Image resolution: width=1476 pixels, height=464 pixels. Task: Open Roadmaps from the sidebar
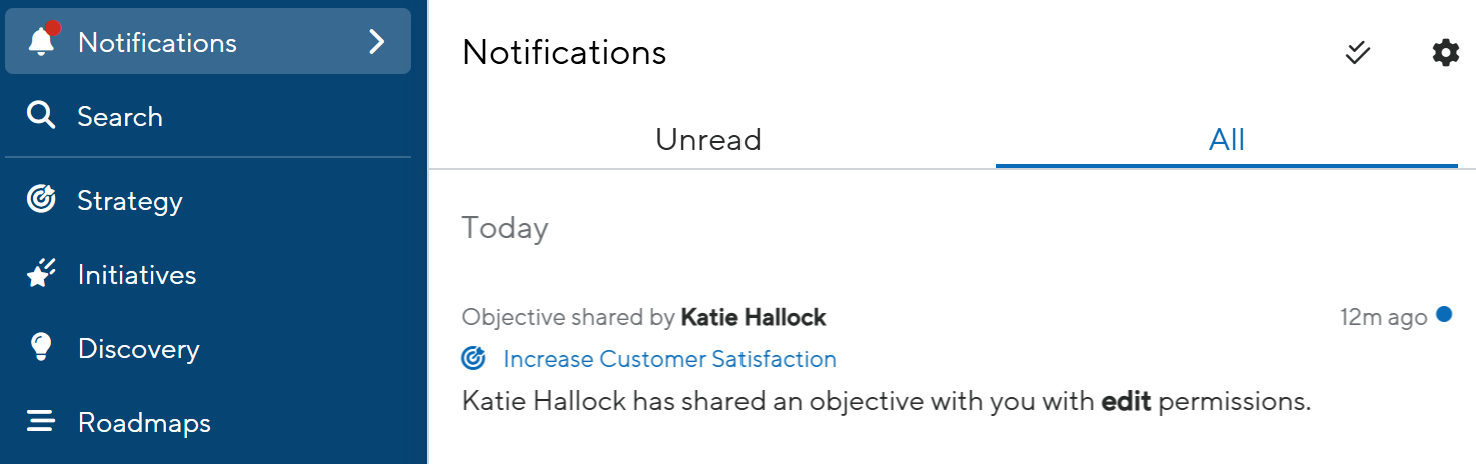point(144,423)
